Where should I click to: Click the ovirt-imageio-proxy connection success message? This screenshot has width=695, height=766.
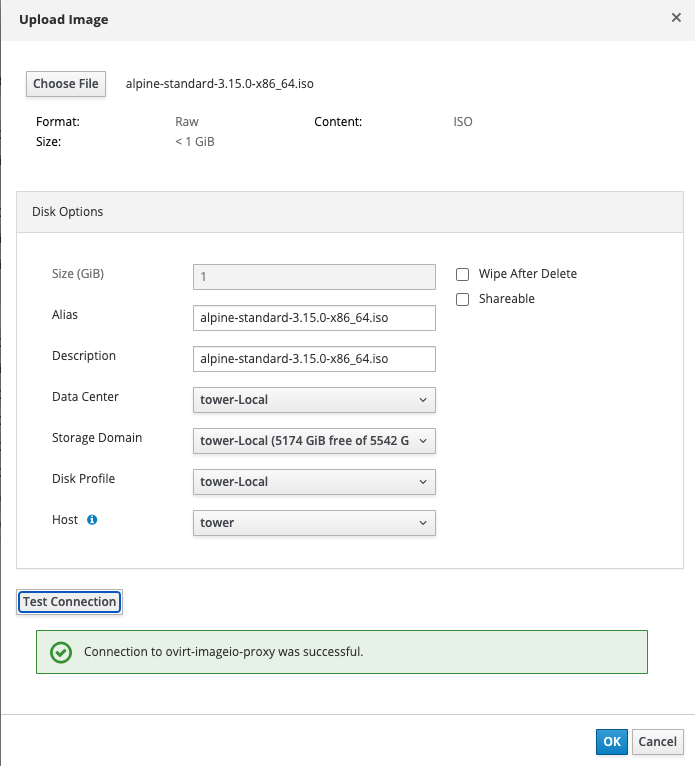pyautogui.click(x=223, y=652)
